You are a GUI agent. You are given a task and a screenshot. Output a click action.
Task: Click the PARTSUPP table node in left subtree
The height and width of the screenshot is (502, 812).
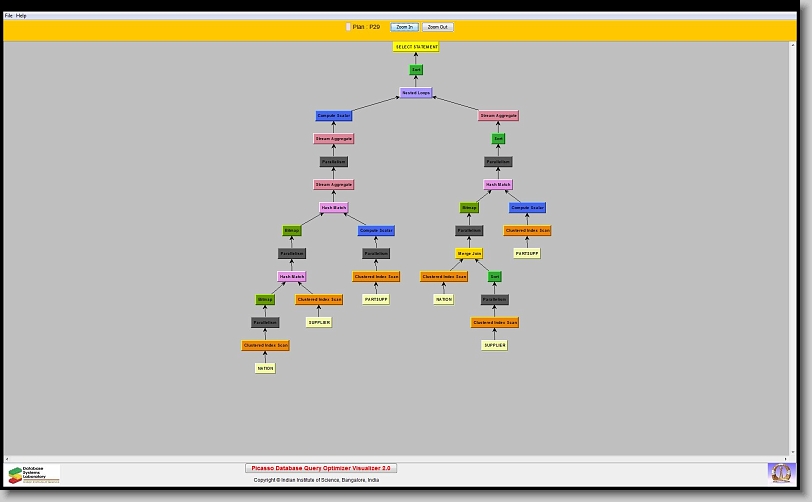pyautogui.click(x=376, y=299)
